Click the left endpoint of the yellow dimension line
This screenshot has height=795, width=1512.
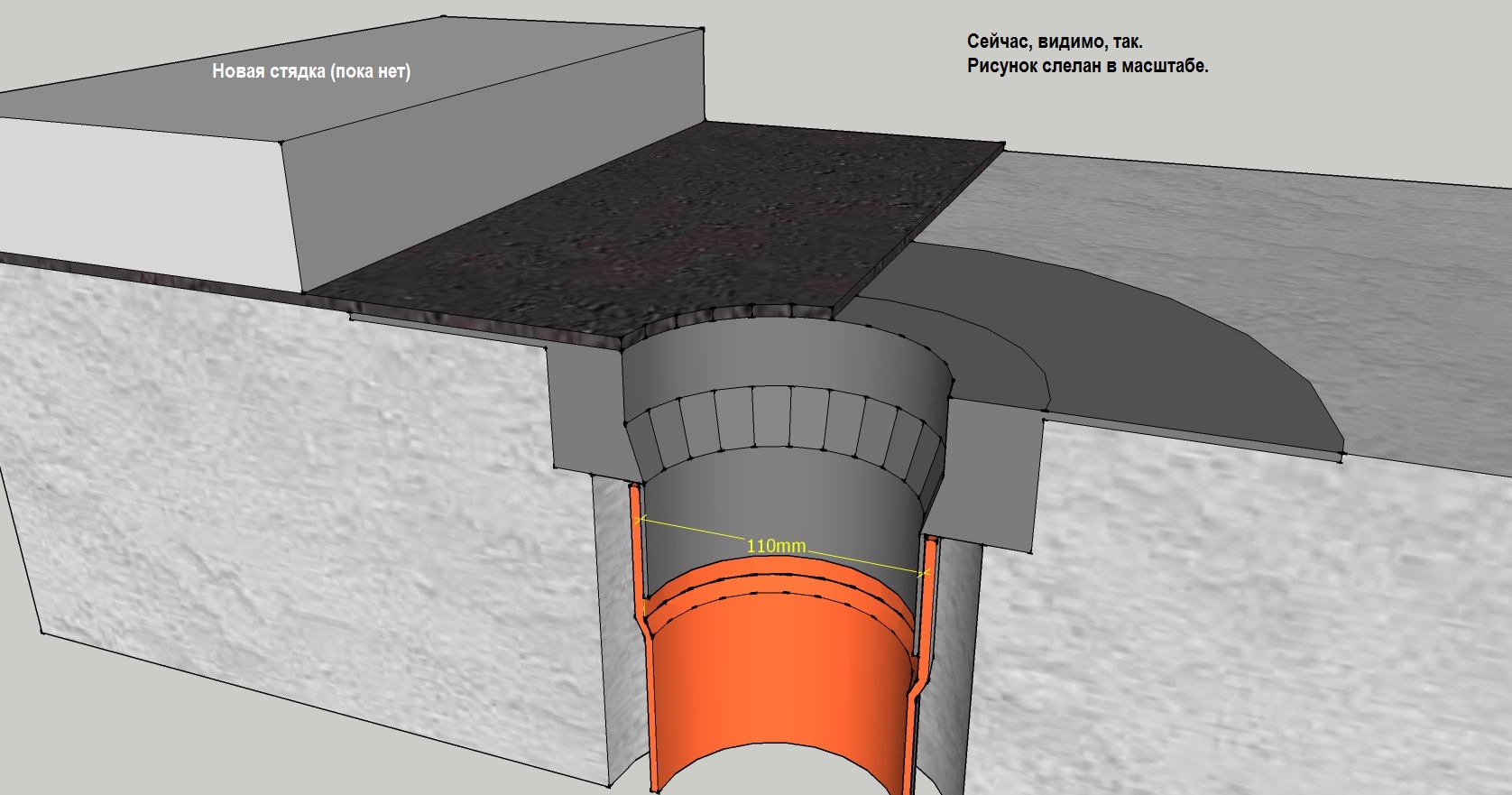point(640,521)
